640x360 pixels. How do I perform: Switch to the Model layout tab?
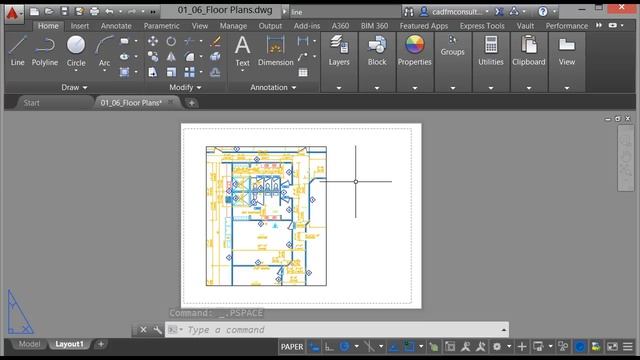click(29, 344)
